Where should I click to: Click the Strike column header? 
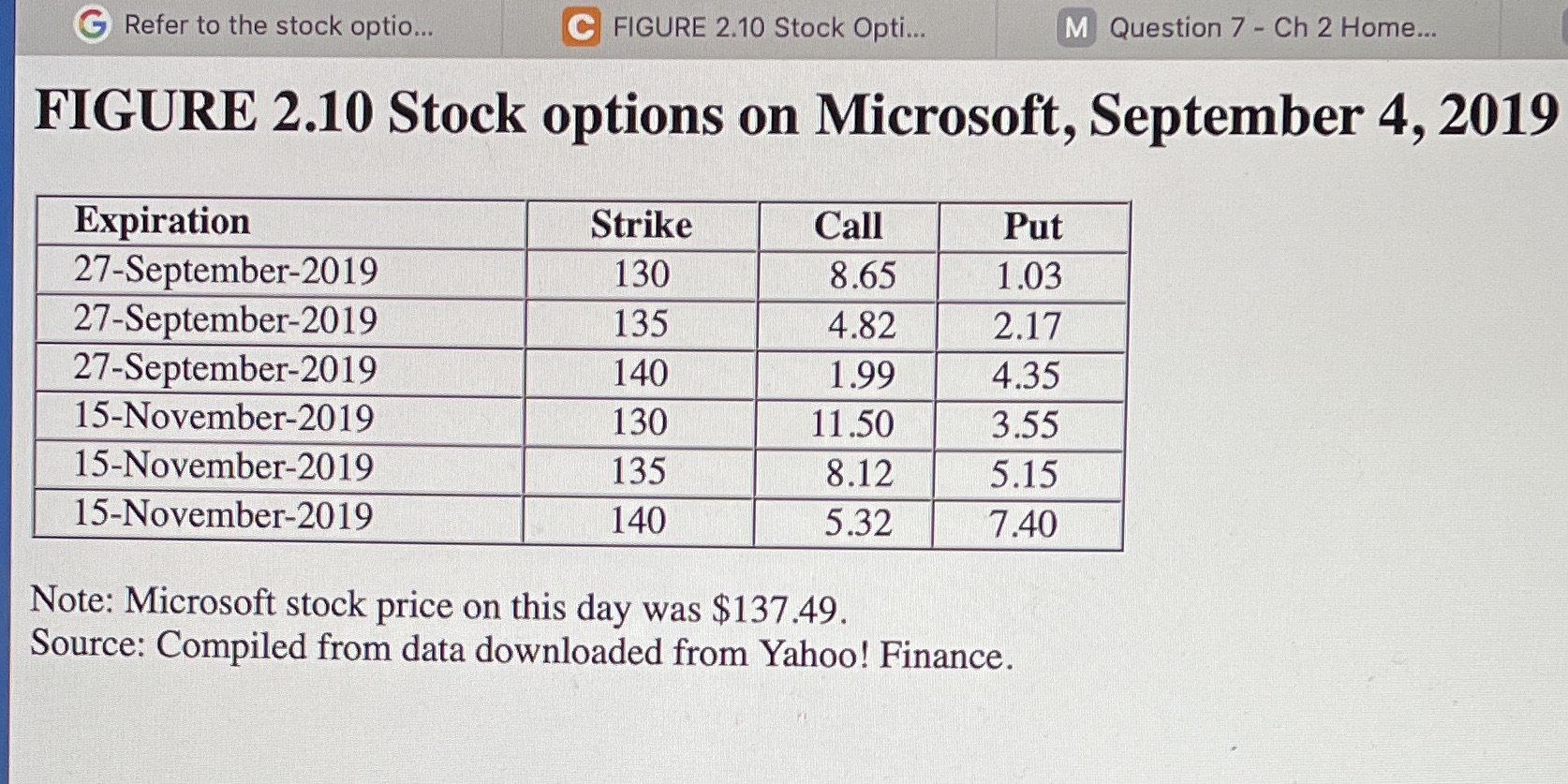click(x=642, y=226)
